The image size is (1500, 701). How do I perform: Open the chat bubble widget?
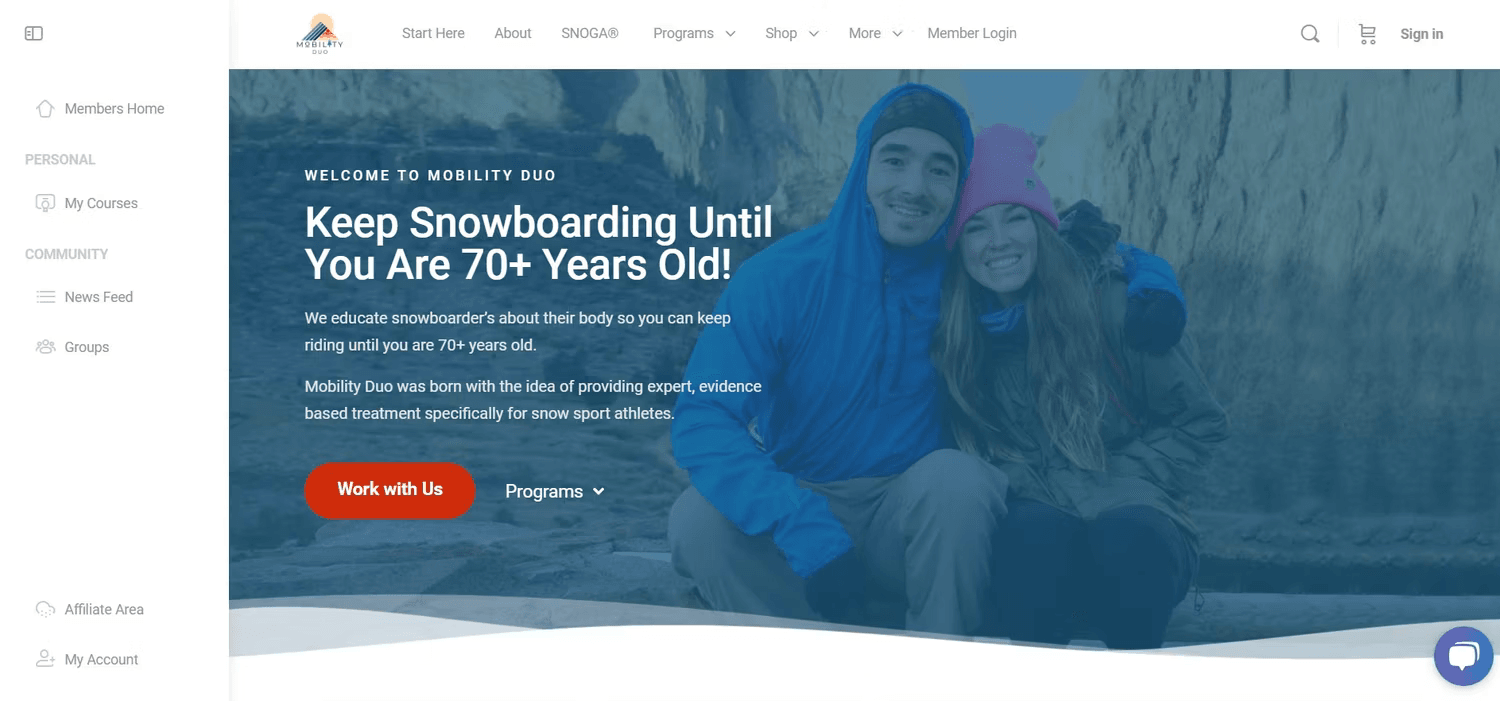coord(1463,656)
